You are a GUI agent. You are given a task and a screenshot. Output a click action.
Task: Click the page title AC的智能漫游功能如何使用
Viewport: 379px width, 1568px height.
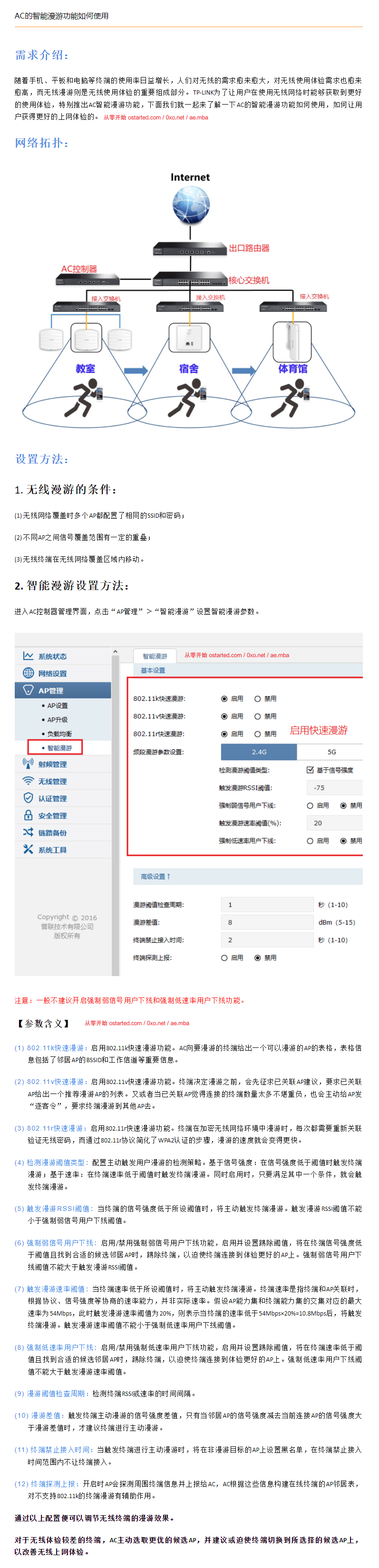pos(61,16)
